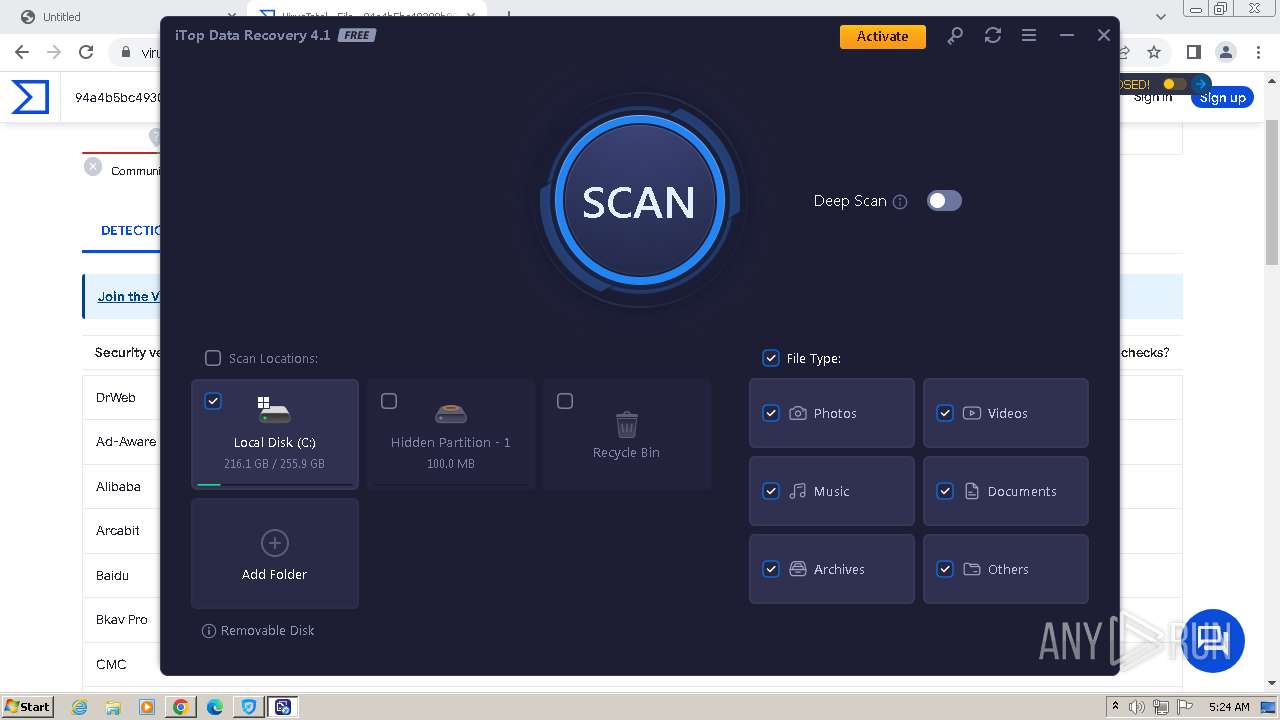Click the FREE badge beside the app title
The height and width of the screenshot is (720, 1280).
(356, 35)
